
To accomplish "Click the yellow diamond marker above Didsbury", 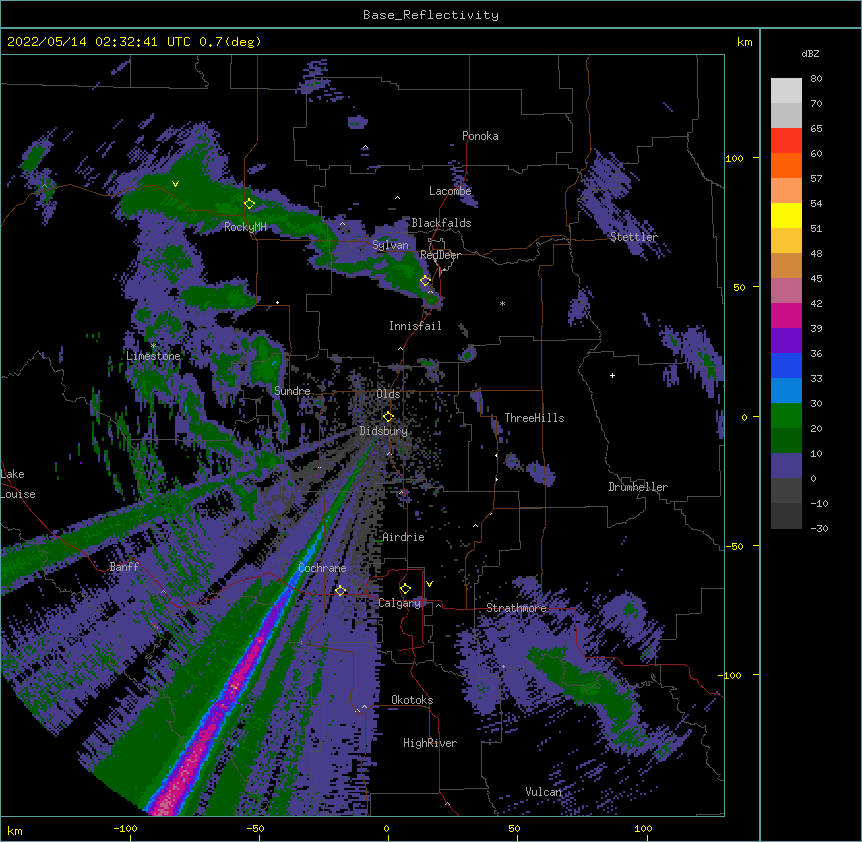I will click(x=388, y=417).
